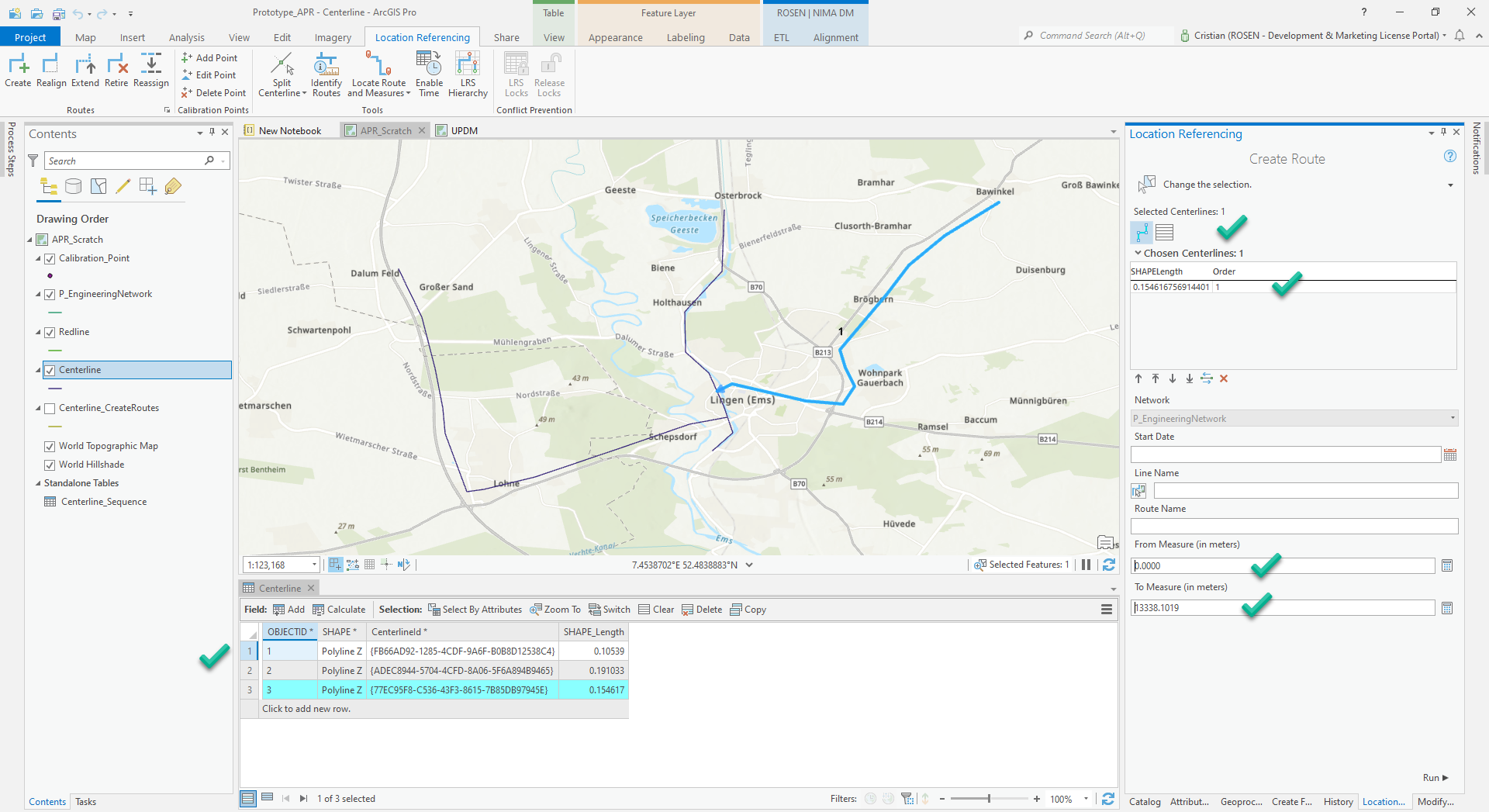Collapse the Standalone Tables group
Image resolution: width=1489 pixels, height=812 pixels.
pyautogui.click(x=37, y=483)
